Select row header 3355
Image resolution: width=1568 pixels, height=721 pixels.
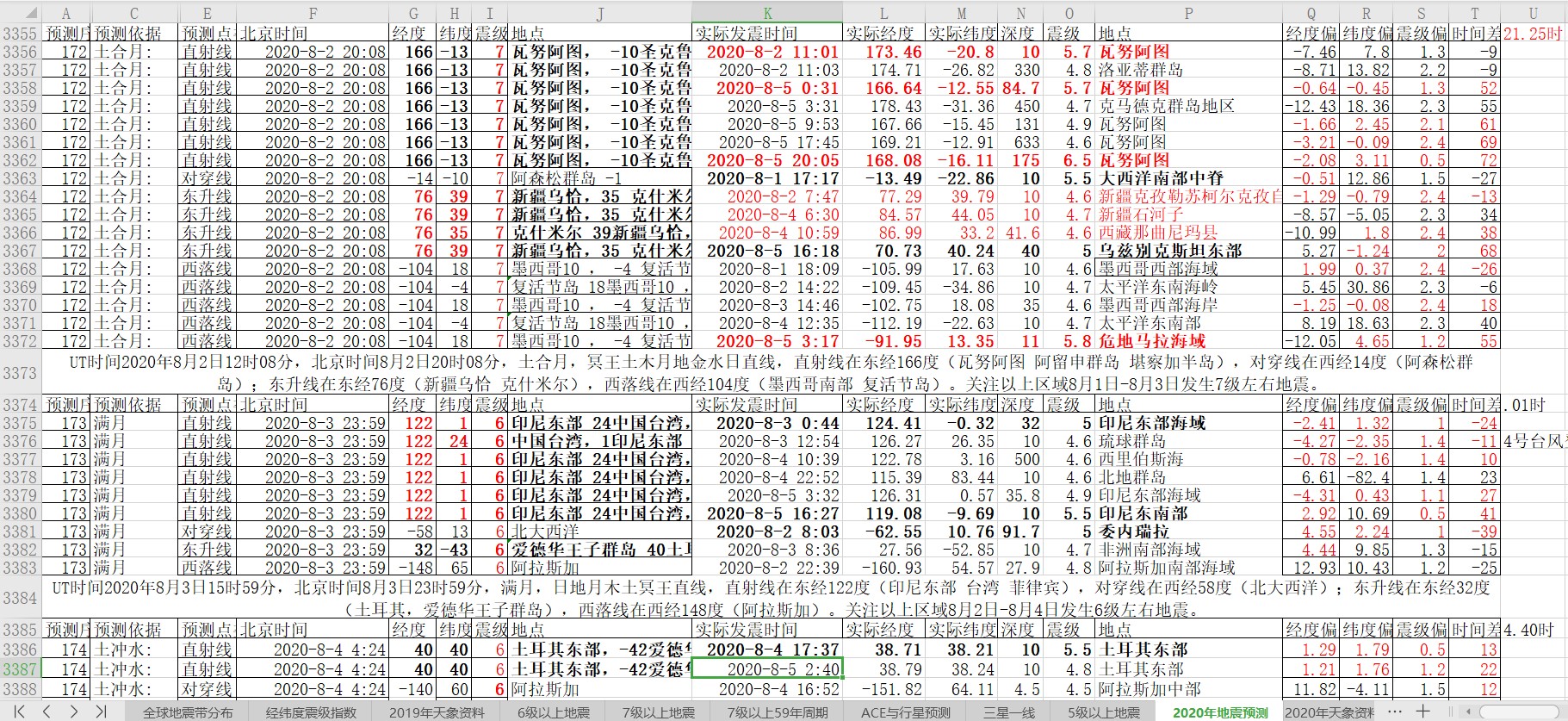point(20,33)
